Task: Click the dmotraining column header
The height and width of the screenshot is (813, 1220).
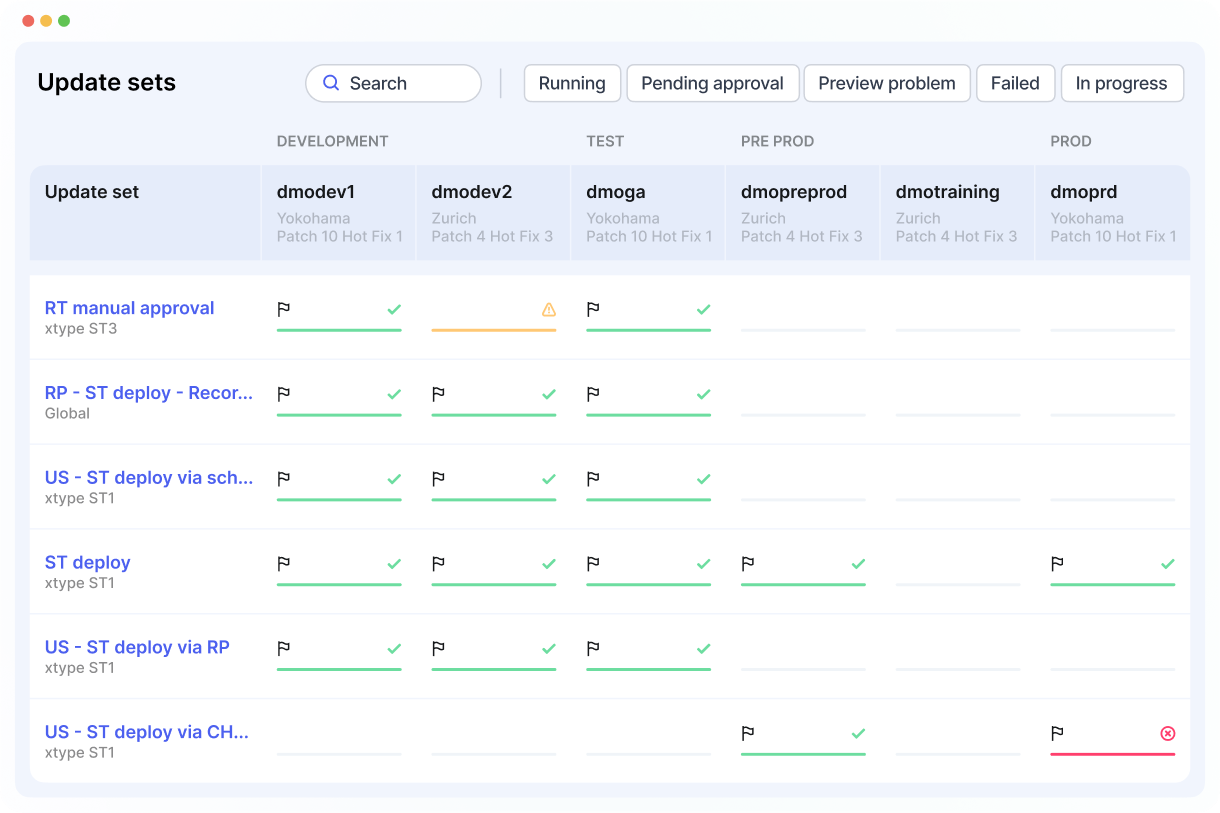Action: (957, 213)
